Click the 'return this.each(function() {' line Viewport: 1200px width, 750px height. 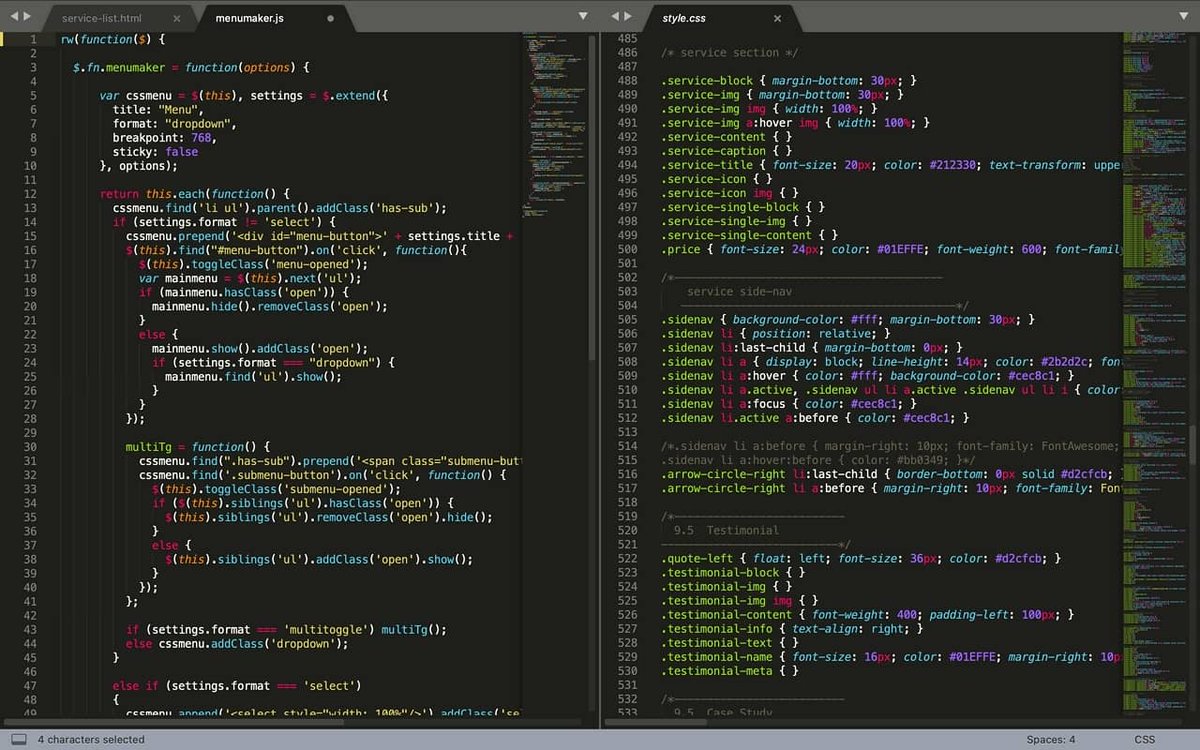(195, 193)
